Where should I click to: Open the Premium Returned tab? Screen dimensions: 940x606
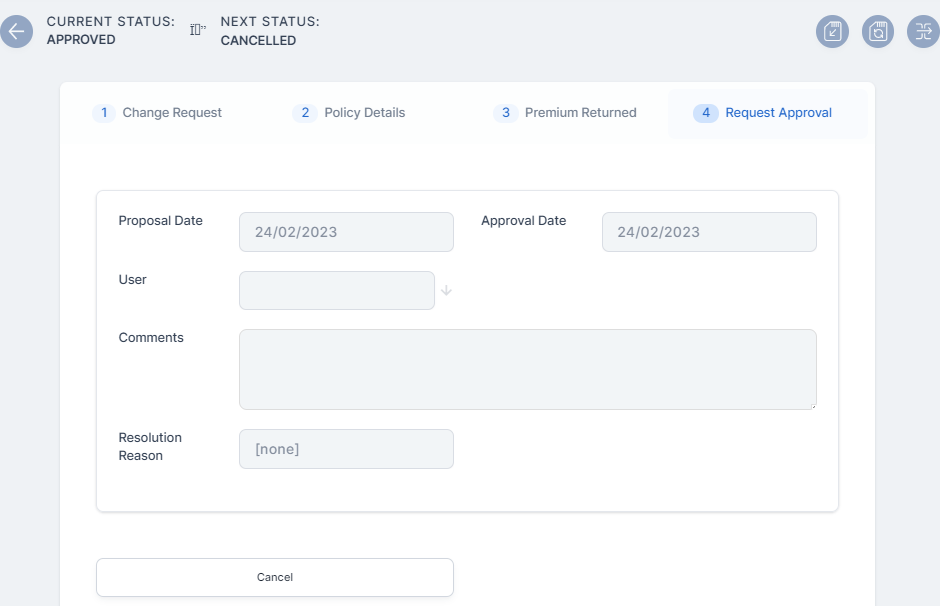tap(580, 113)
